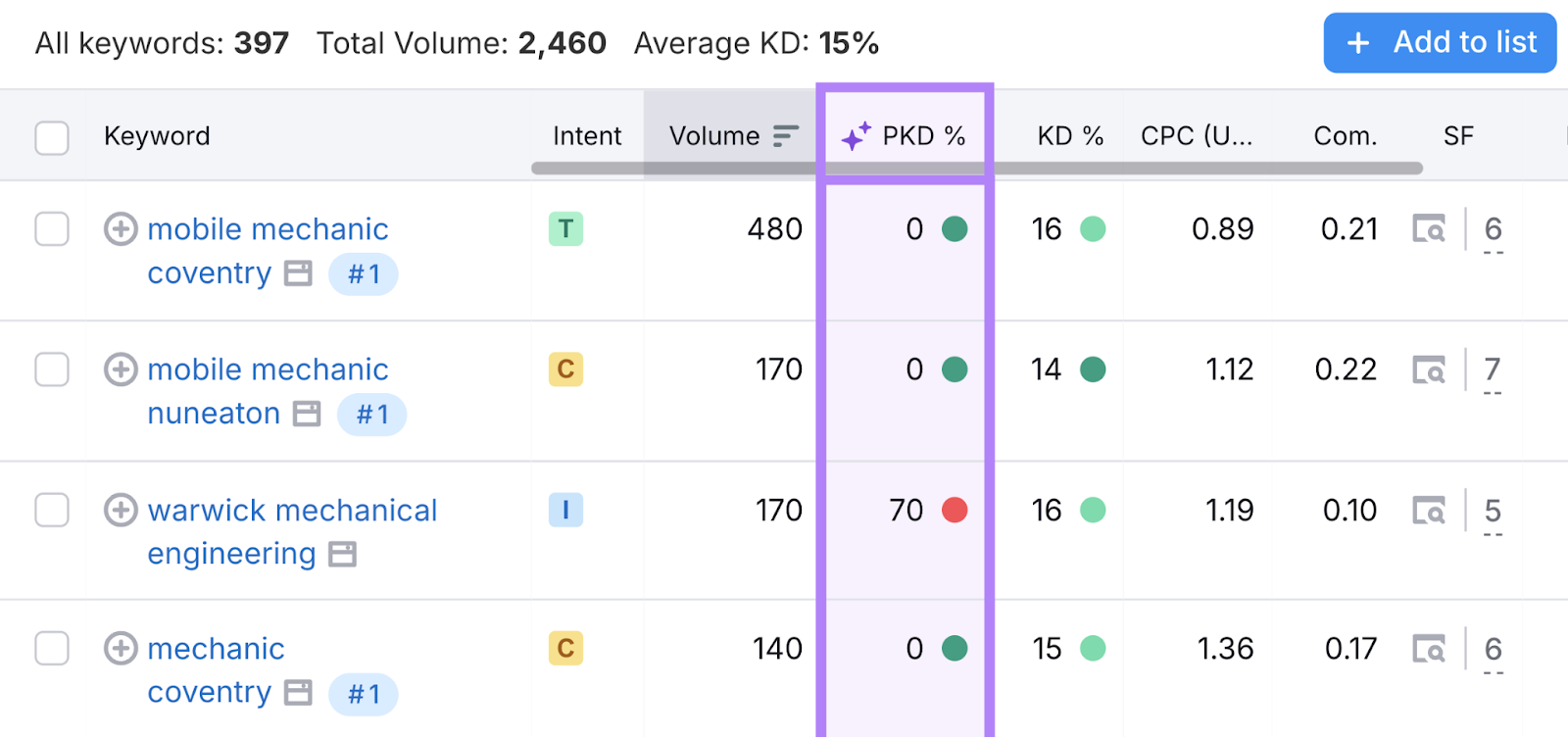Toggle the select-all checkbox in table header
1568x737 pixels.
point(52,138)
